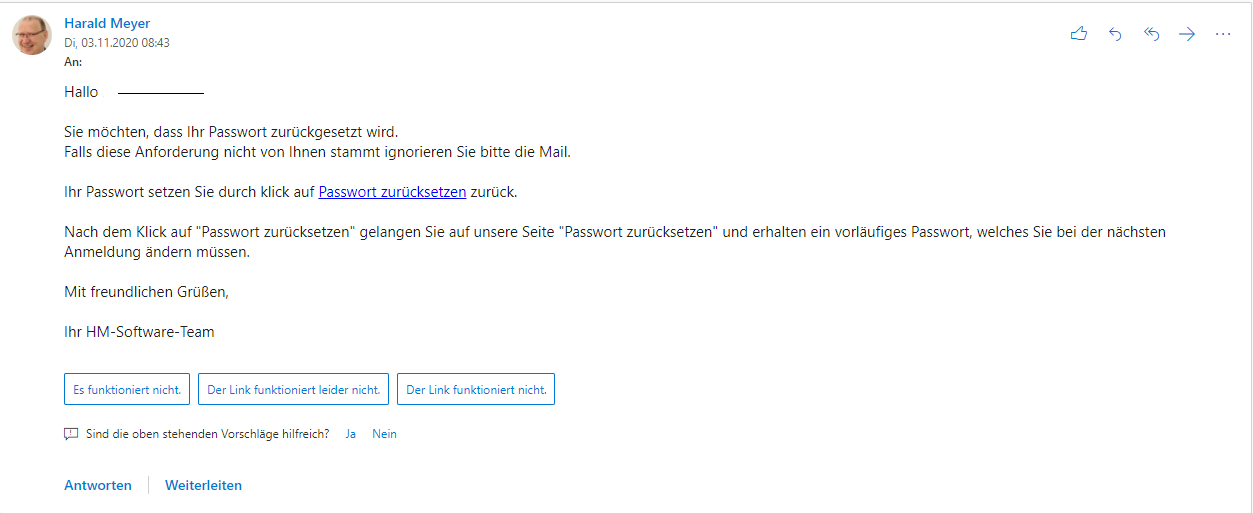This screenshot has height=513, width=1253.
Task: Click the reply all double-arrow icon
Action: coord(1151,34)
